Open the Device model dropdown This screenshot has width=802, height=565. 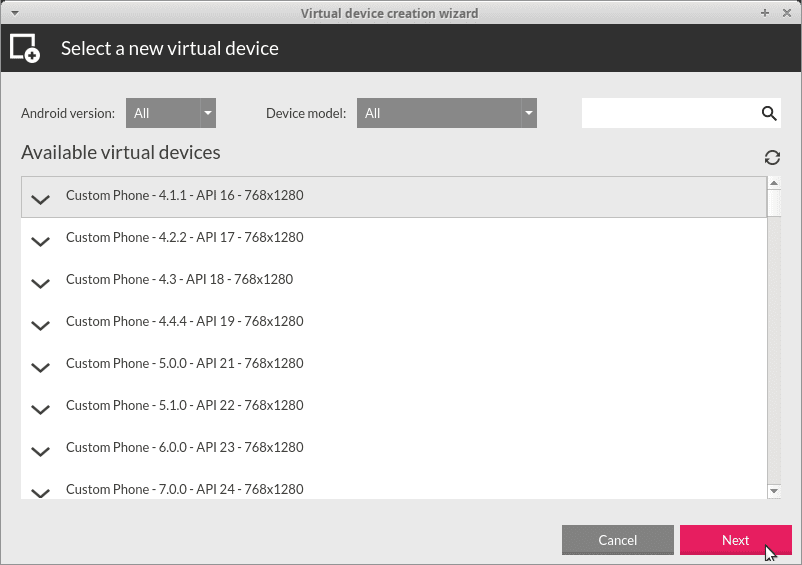click(447, 113)
